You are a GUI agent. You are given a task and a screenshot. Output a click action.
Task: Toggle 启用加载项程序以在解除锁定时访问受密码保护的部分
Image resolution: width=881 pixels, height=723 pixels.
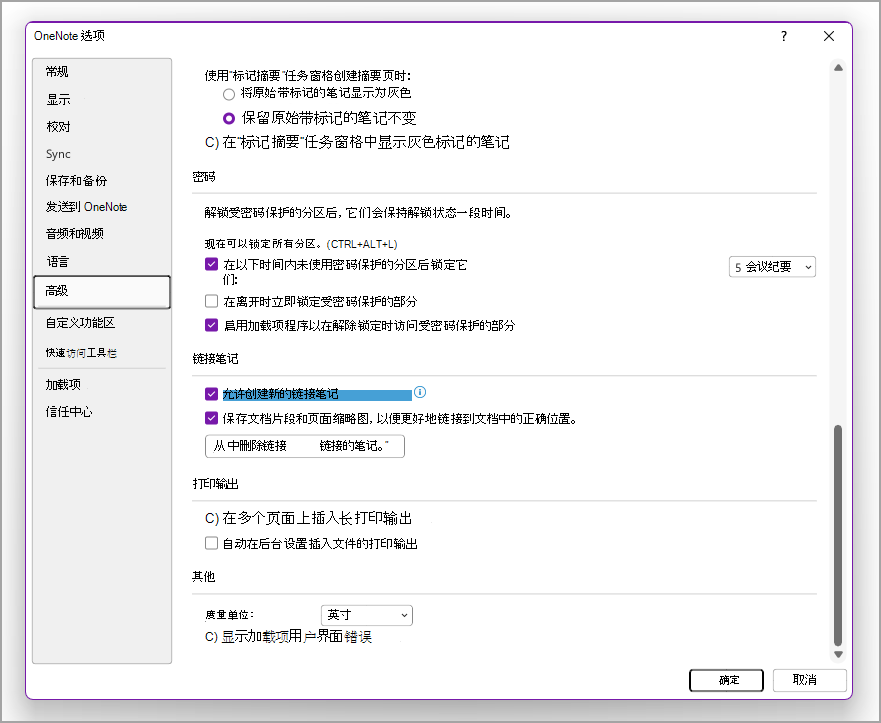(x=211, y=325)
